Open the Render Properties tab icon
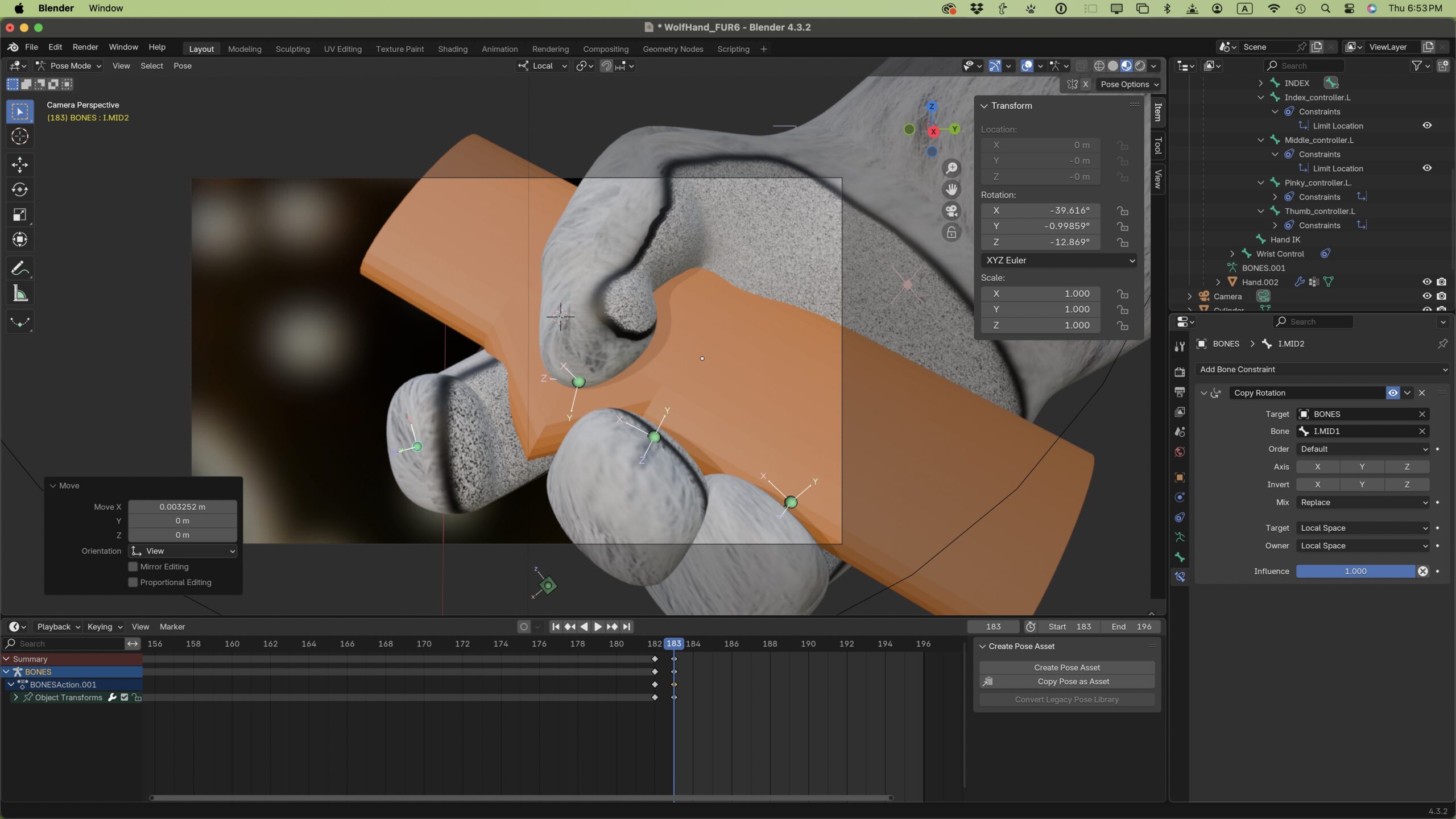Viewport: 1456px width, 819px height. (x=1180, y=372)
